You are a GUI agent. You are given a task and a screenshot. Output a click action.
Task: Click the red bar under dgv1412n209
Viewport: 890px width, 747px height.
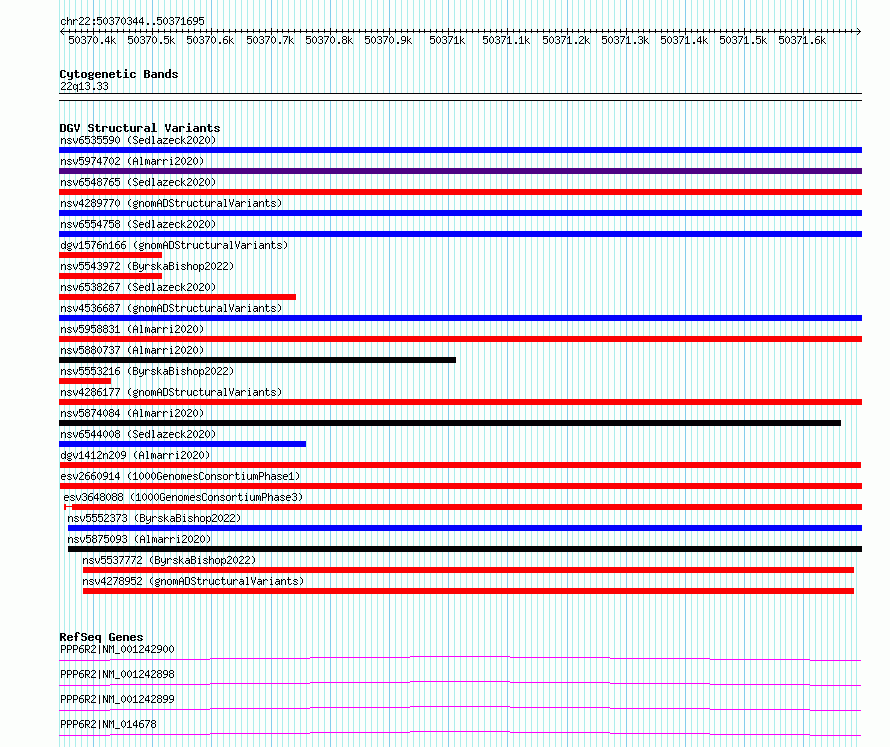[x=460, y=465]
